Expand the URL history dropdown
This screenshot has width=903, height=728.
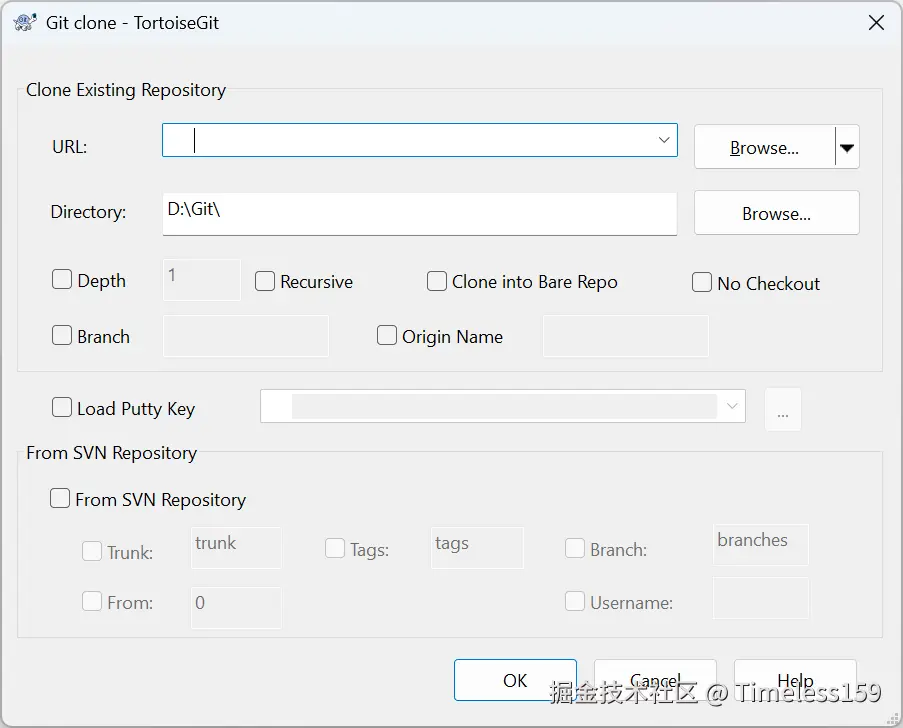point(664,140)
